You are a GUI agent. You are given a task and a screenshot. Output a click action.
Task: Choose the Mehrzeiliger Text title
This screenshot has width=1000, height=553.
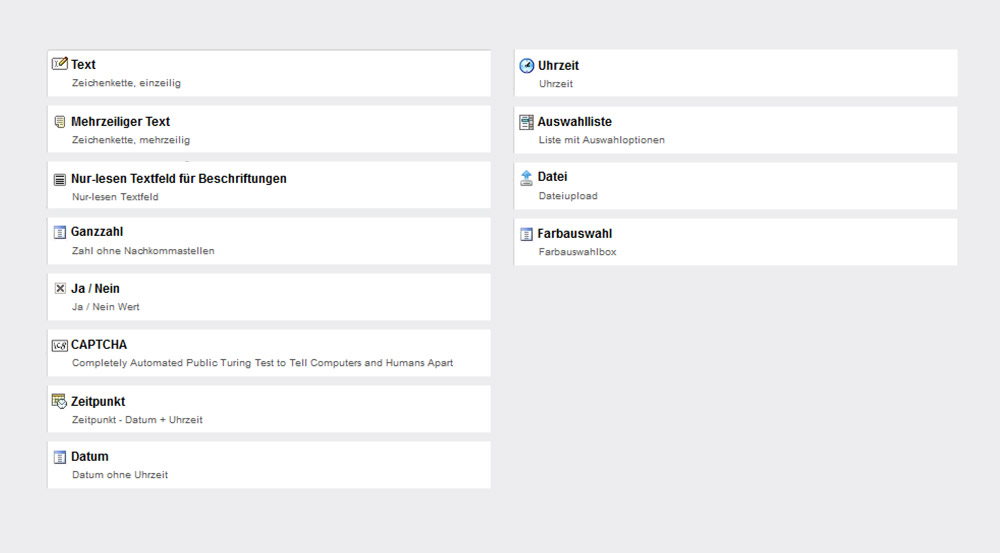pyautogui.click(x=121, y=122)
